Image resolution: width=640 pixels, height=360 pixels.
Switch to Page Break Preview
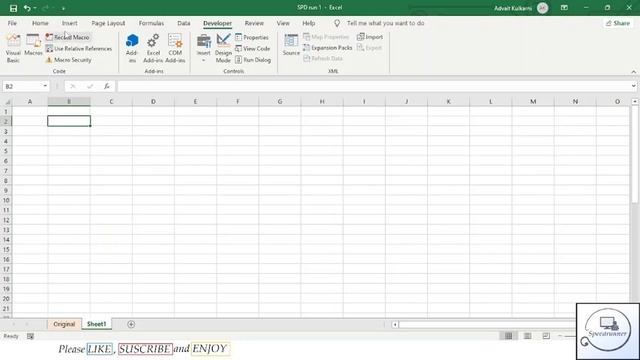tap(546, 336)
